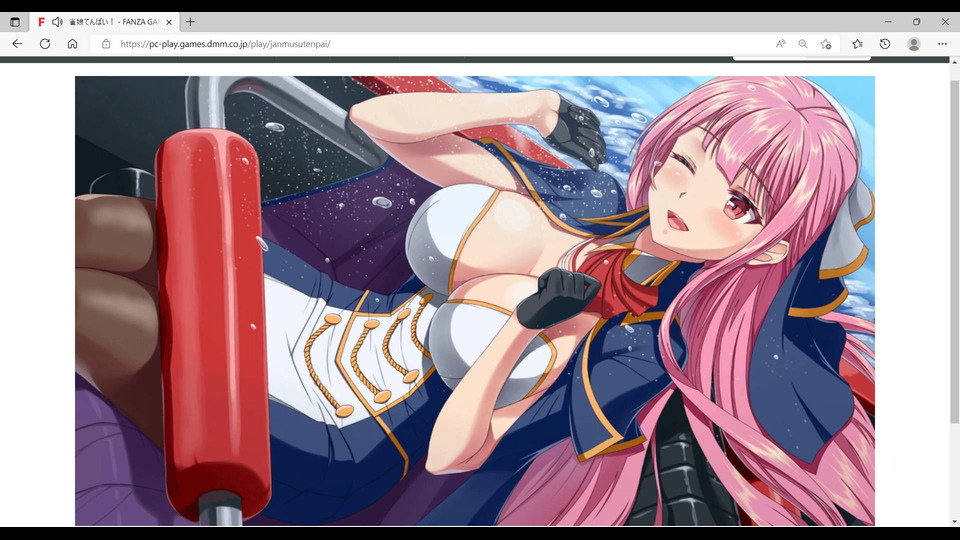Open browser History panel
Viewport: 960px width, 540px height.
point(885,44)
